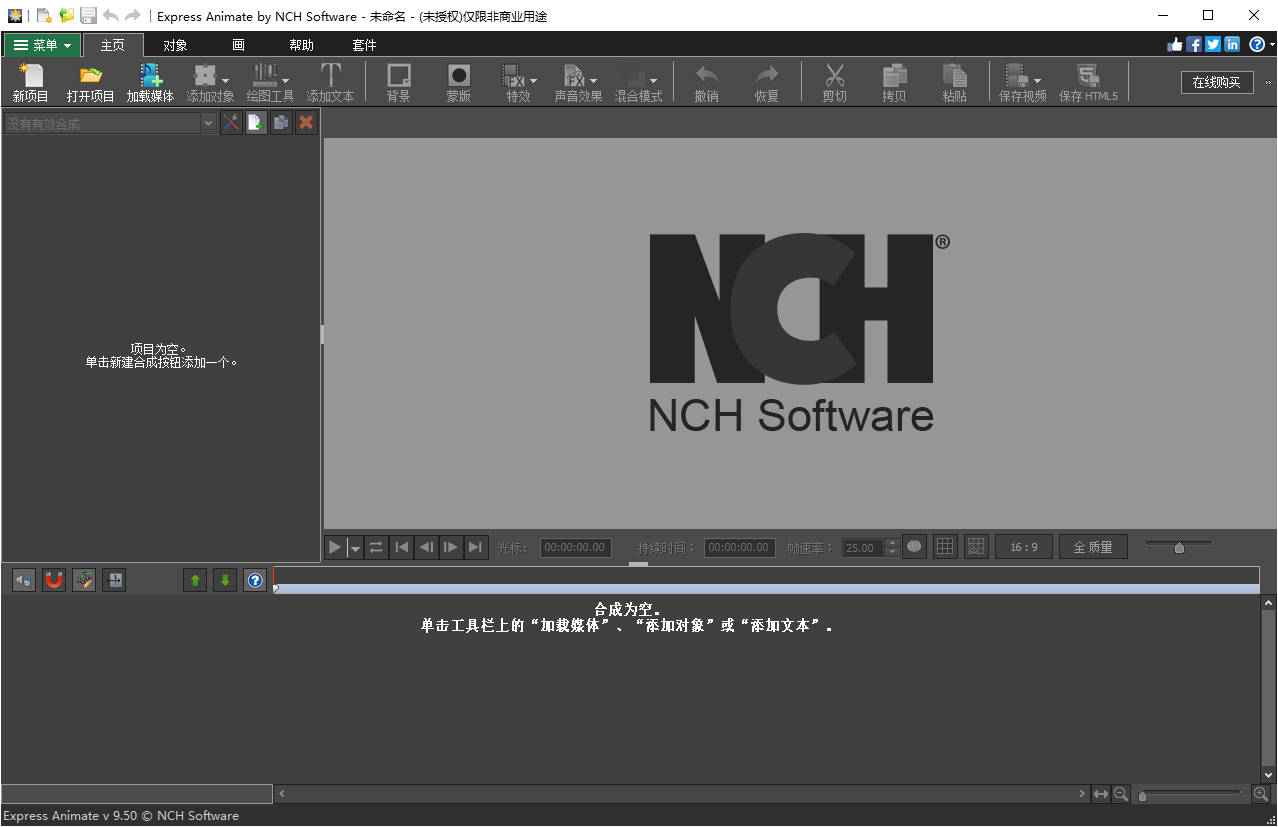
Task: Click the 在线购买 button
Action: 1216,82
